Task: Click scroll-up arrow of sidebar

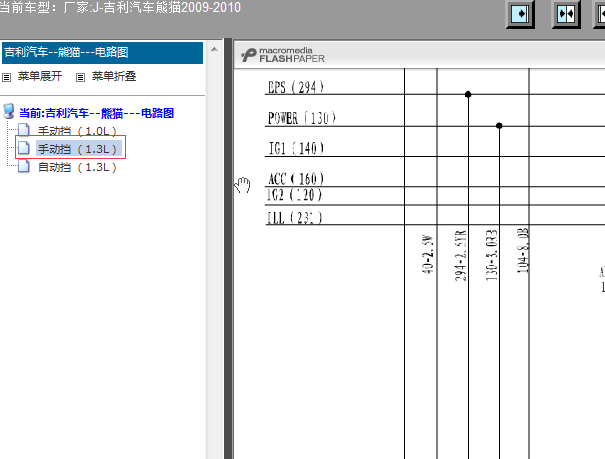Action: [x=215, y=49]
